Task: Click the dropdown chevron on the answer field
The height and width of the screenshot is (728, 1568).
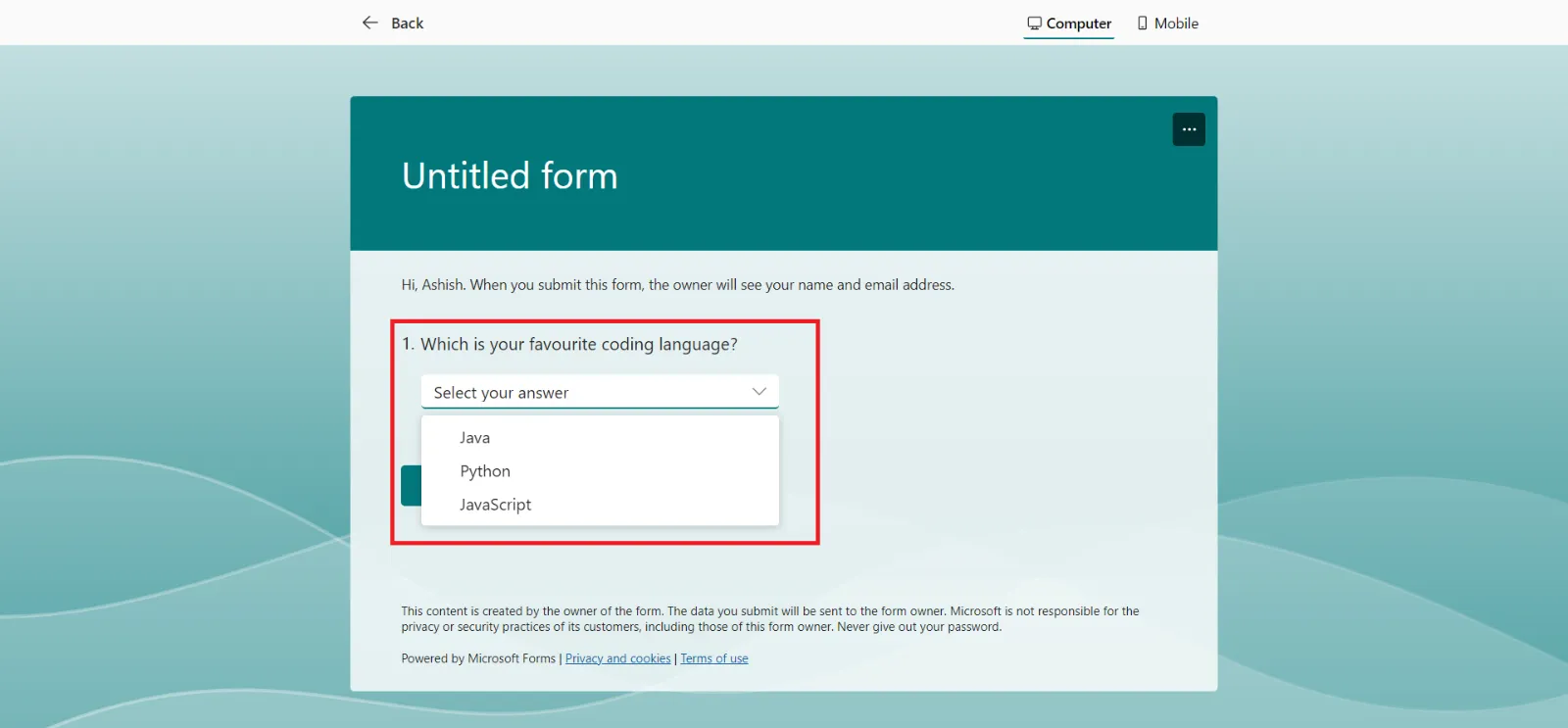Action: (x=758, y=391)
